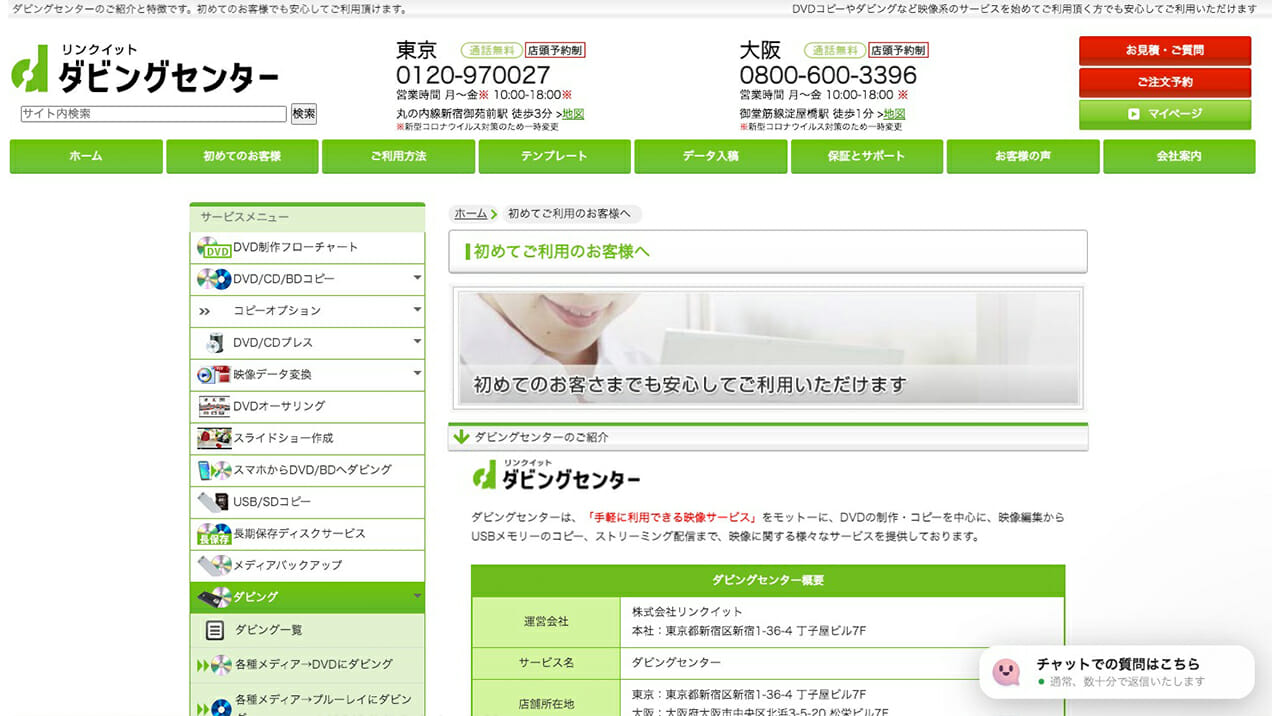This screenshot has height=716, width=1281.
Task: Open the ご利用方法 navigation tab
Action: pyautogui.click(x=398, y=157)
